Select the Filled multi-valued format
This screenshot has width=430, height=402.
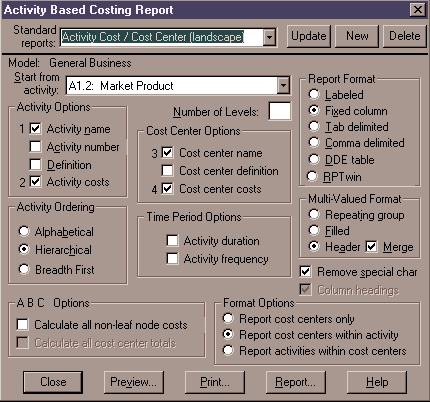pyautogui.click(x=314, y=230)
